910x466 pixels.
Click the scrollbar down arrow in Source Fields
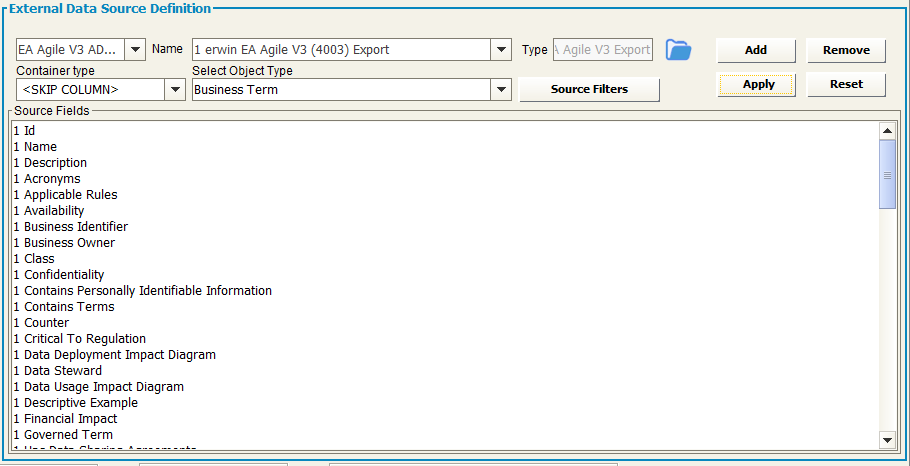tap(887, 440)
